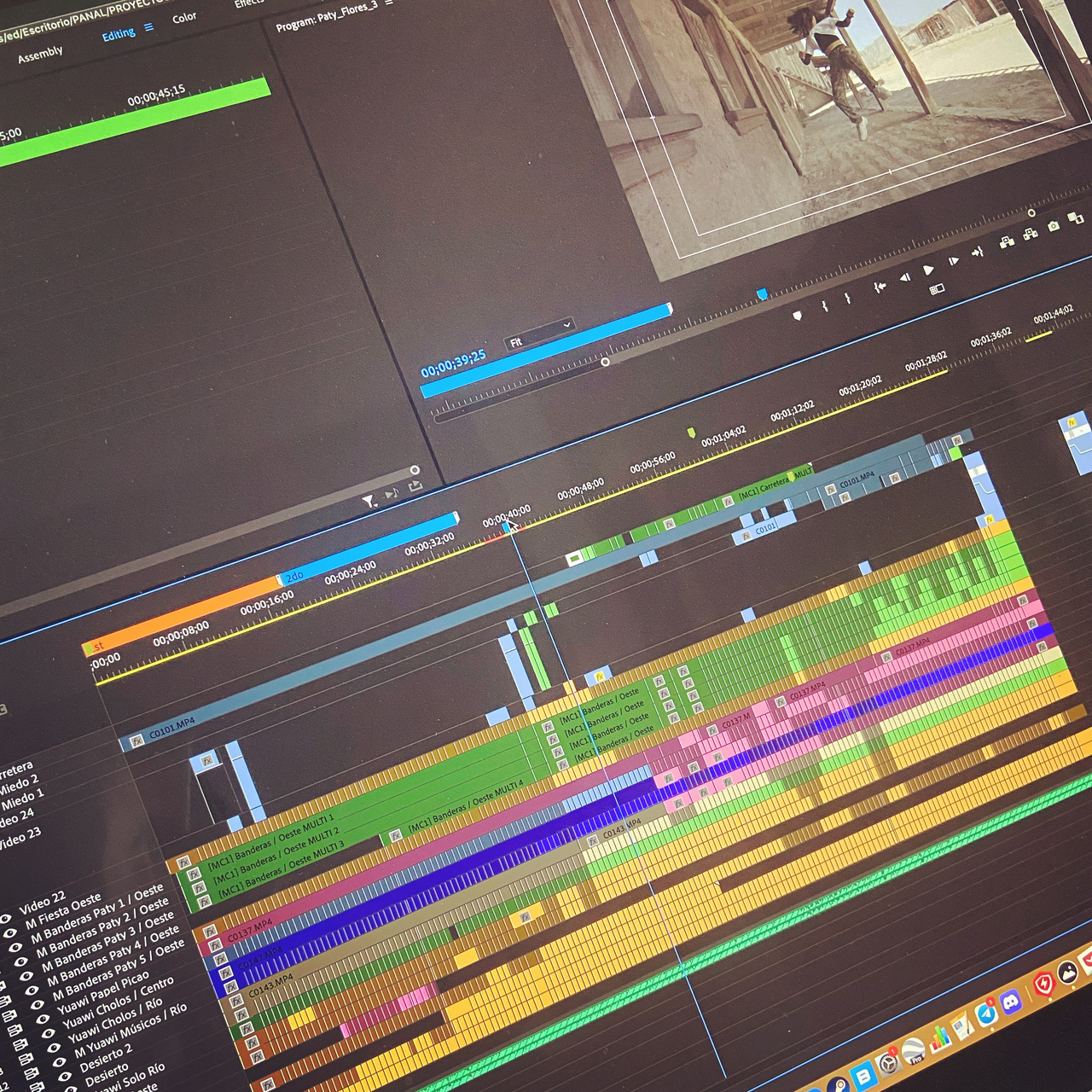This screenshot has height=1092, width=1092.
Task: Toggle eye for M Banderas Paty 1 / Oeste
Action: click(16, 948)
